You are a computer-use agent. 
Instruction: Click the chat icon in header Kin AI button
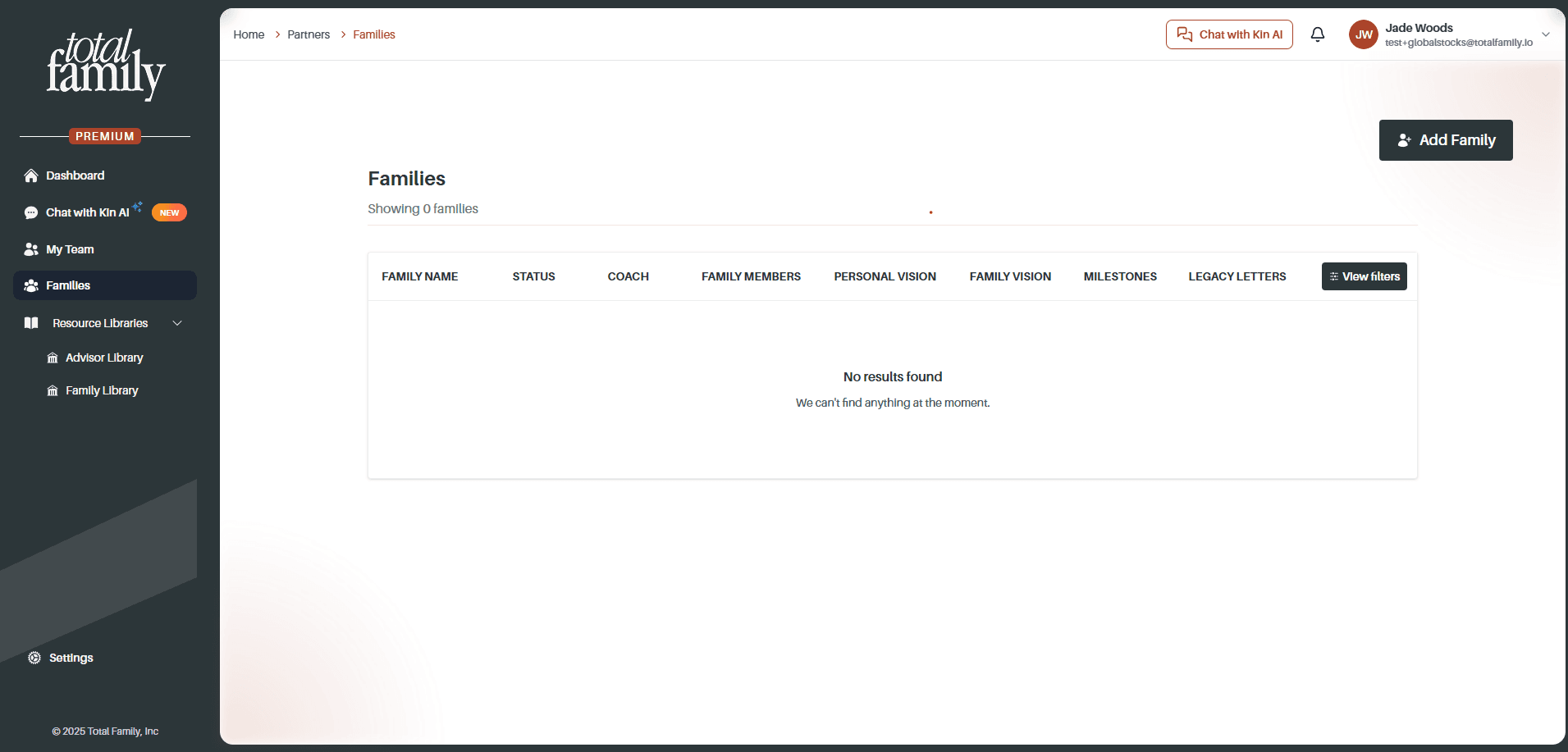[x=1185, y=34]
